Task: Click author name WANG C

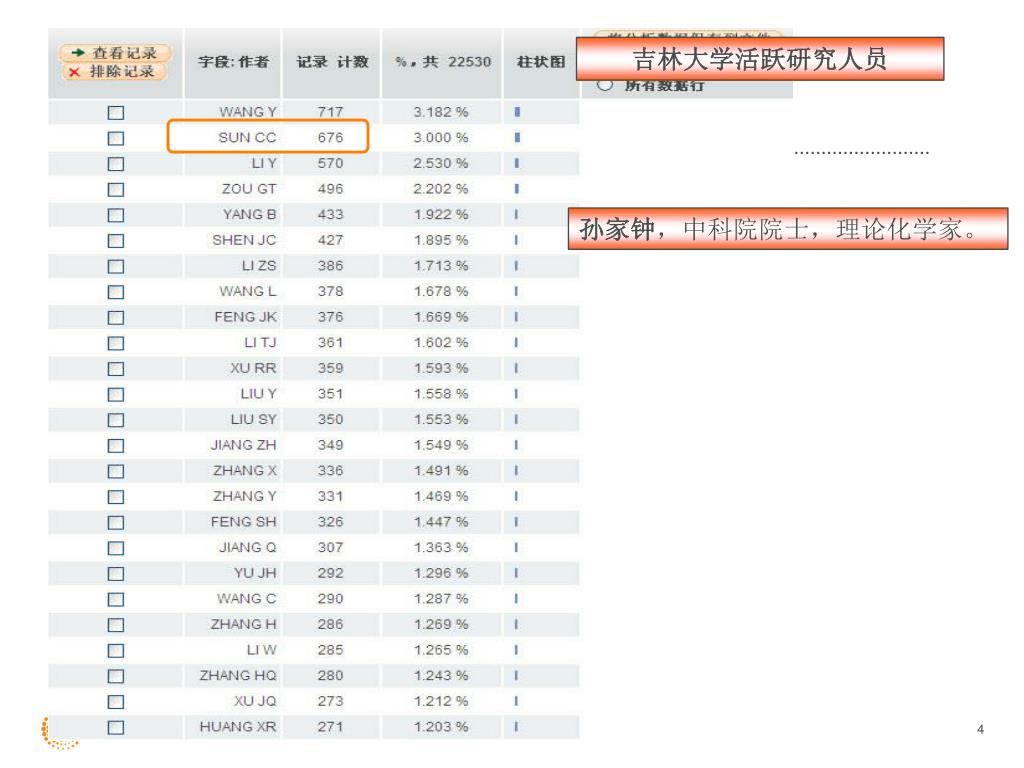Action: [247, 598]
